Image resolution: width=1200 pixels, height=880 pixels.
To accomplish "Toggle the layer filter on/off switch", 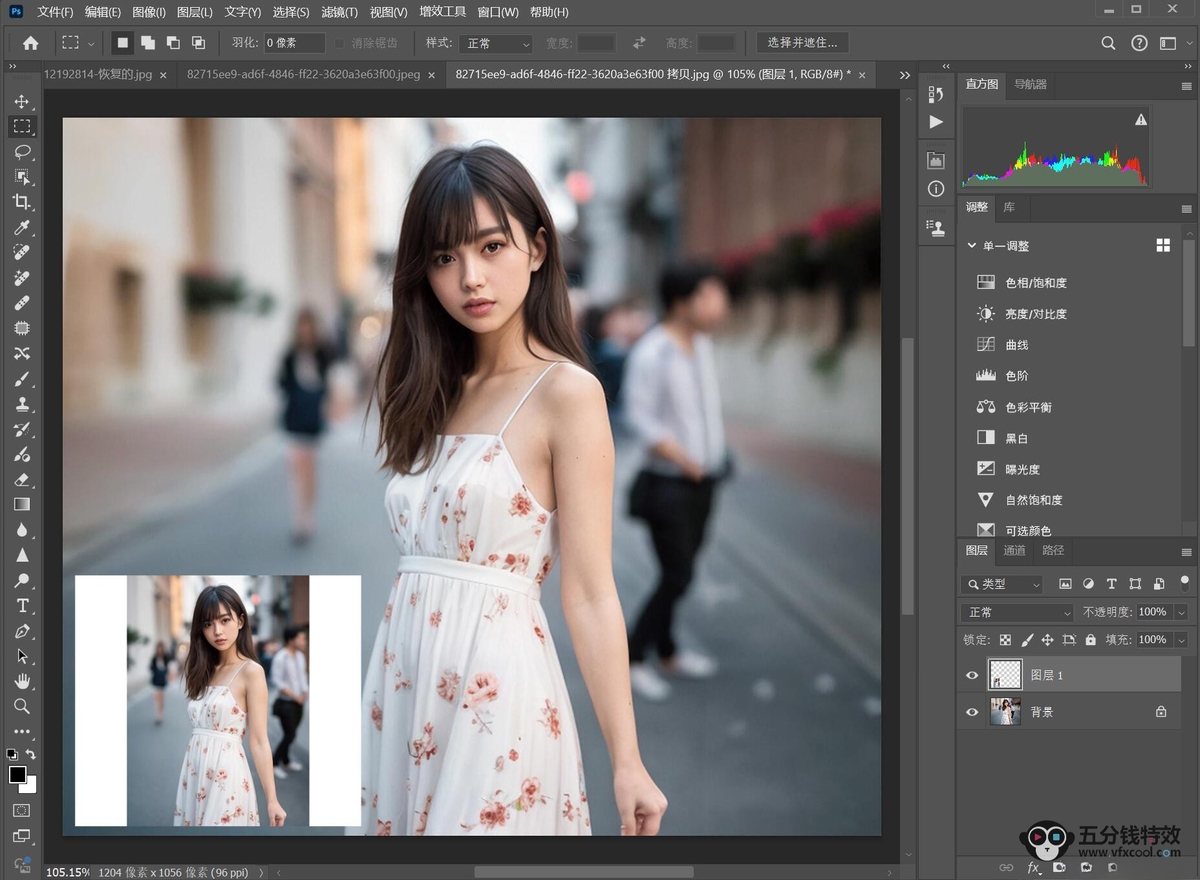I will (1185, 582).
